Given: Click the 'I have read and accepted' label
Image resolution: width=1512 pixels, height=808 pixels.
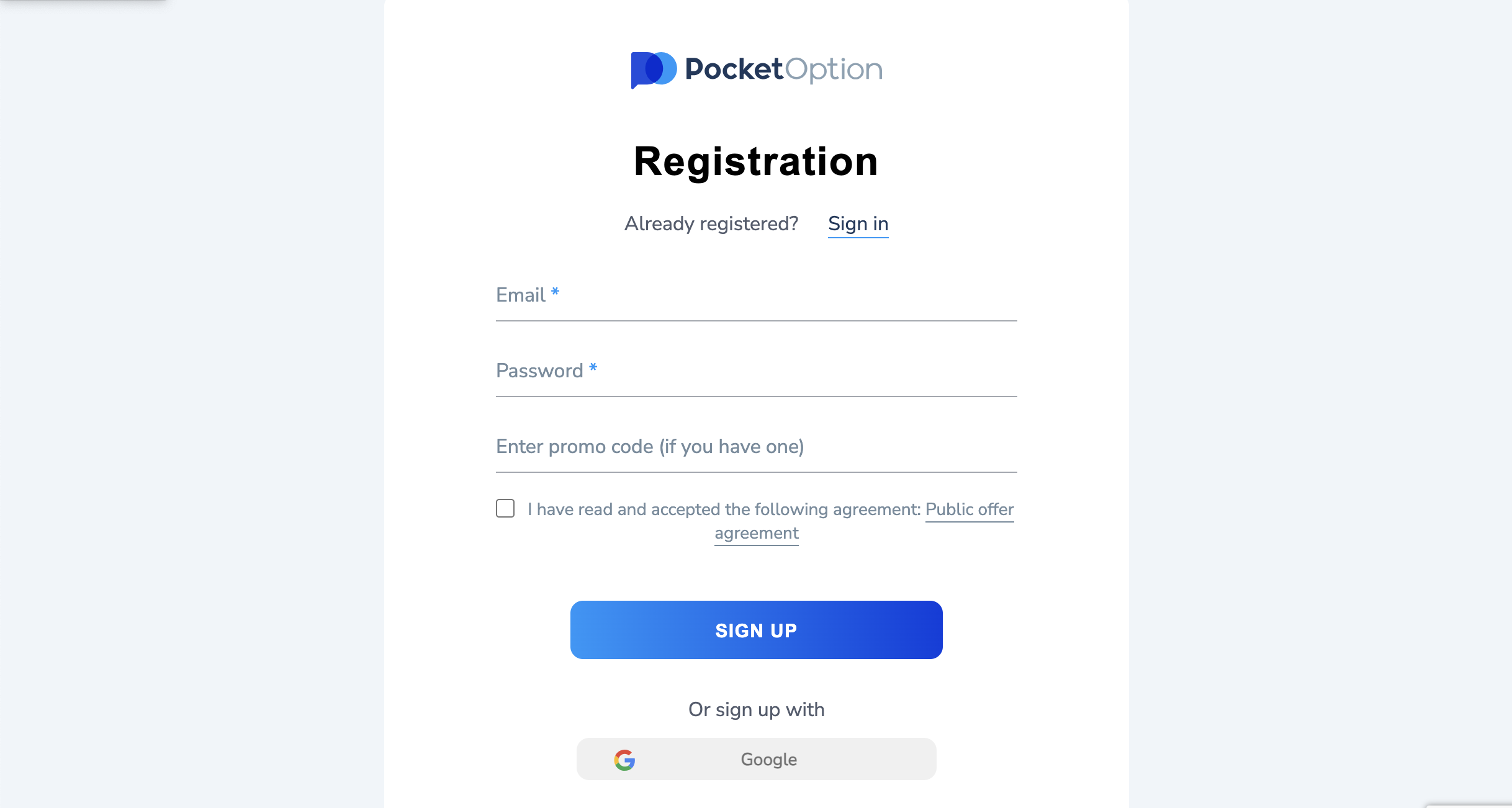Looking at the screenshot, I should tap(724, 509).
